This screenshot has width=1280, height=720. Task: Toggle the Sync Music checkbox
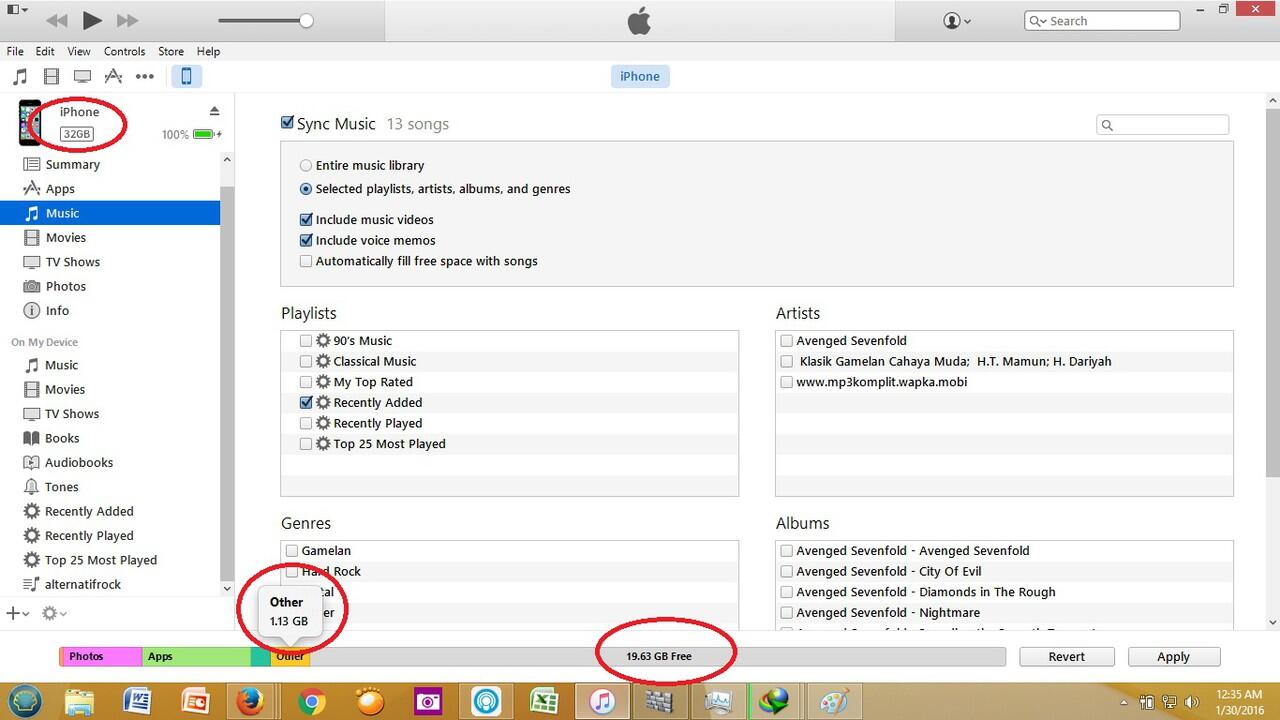(287, 123)
